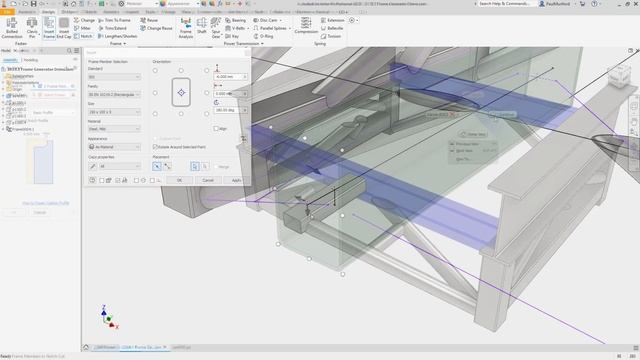
Task: Select the Clevis Pin tool
Action: [32, 28]
